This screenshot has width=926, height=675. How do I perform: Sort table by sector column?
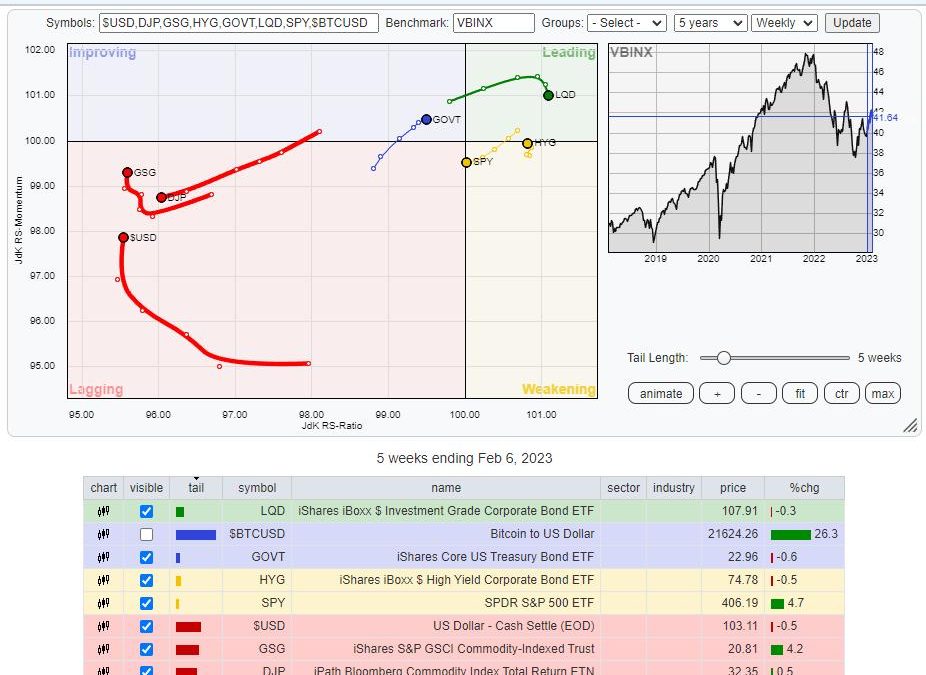coord(624,488)
